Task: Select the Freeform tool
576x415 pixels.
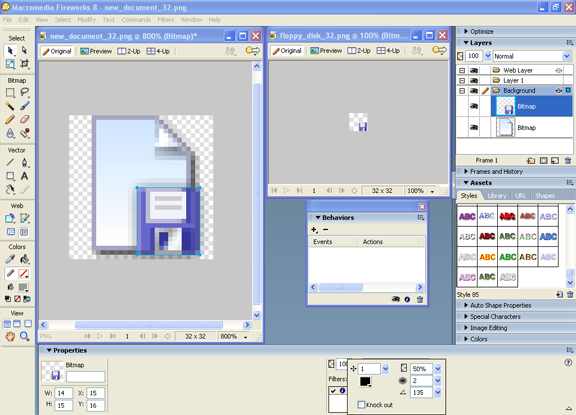Action: tap(10, 190)
